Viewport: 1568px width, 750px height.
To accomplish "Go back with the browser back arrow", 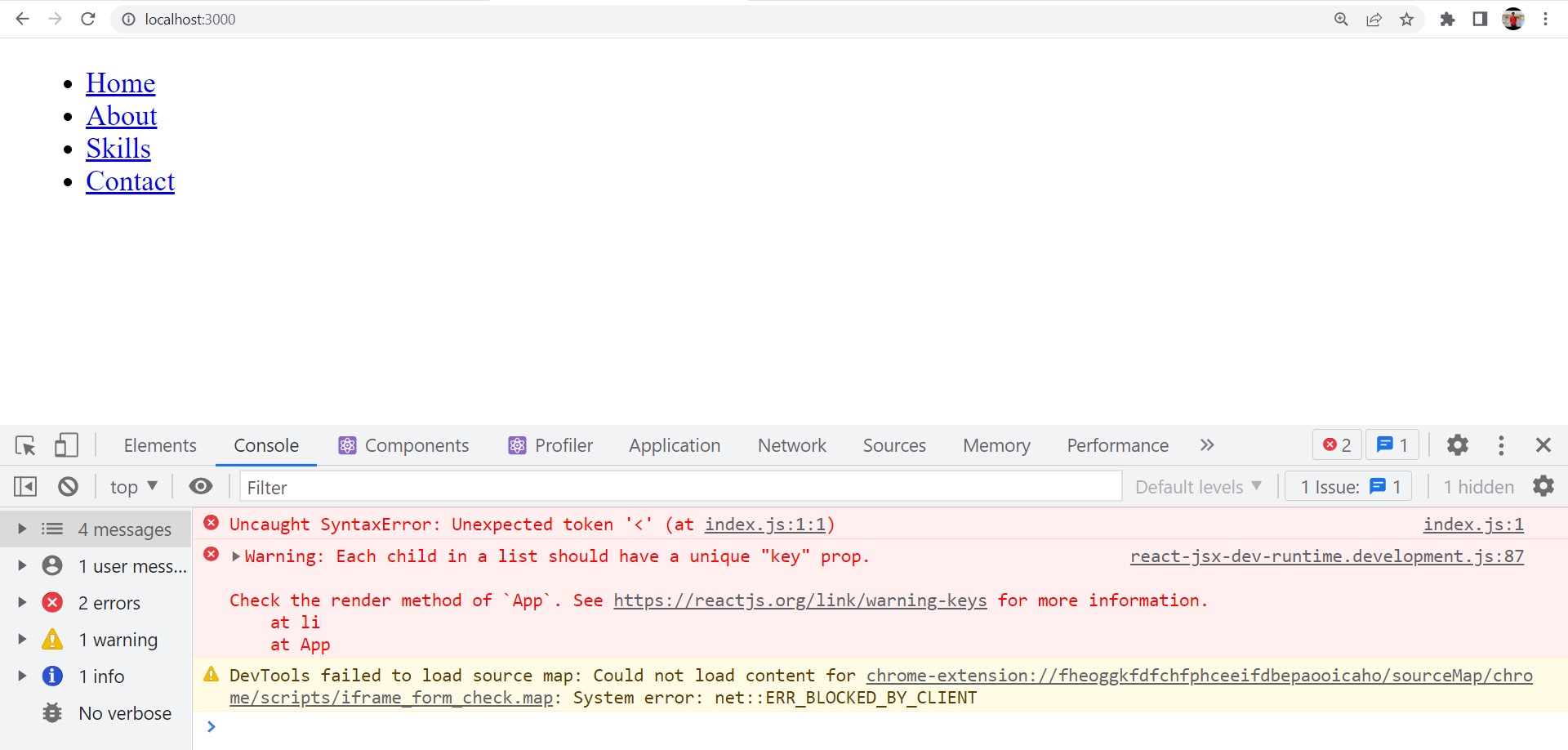I will 22,19.
